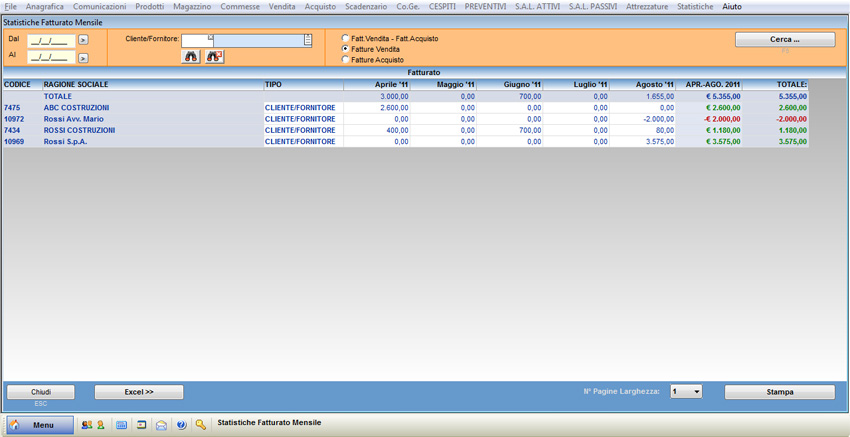Click the binoculars clear-search icon with red X
Image resolution: width=850 pixels, height=437 pixels.
pos(214,57)
